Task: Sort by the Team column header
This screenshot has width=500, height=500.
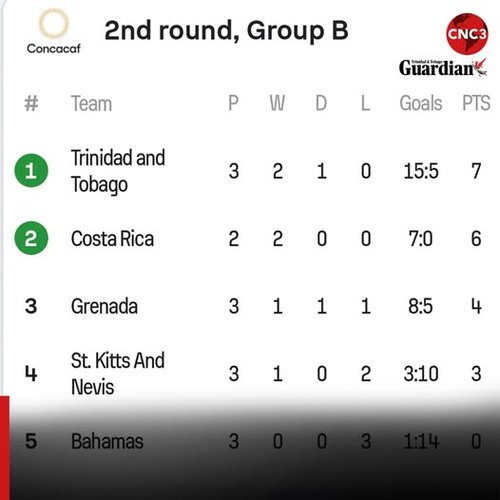Action: tap(91, 103)
